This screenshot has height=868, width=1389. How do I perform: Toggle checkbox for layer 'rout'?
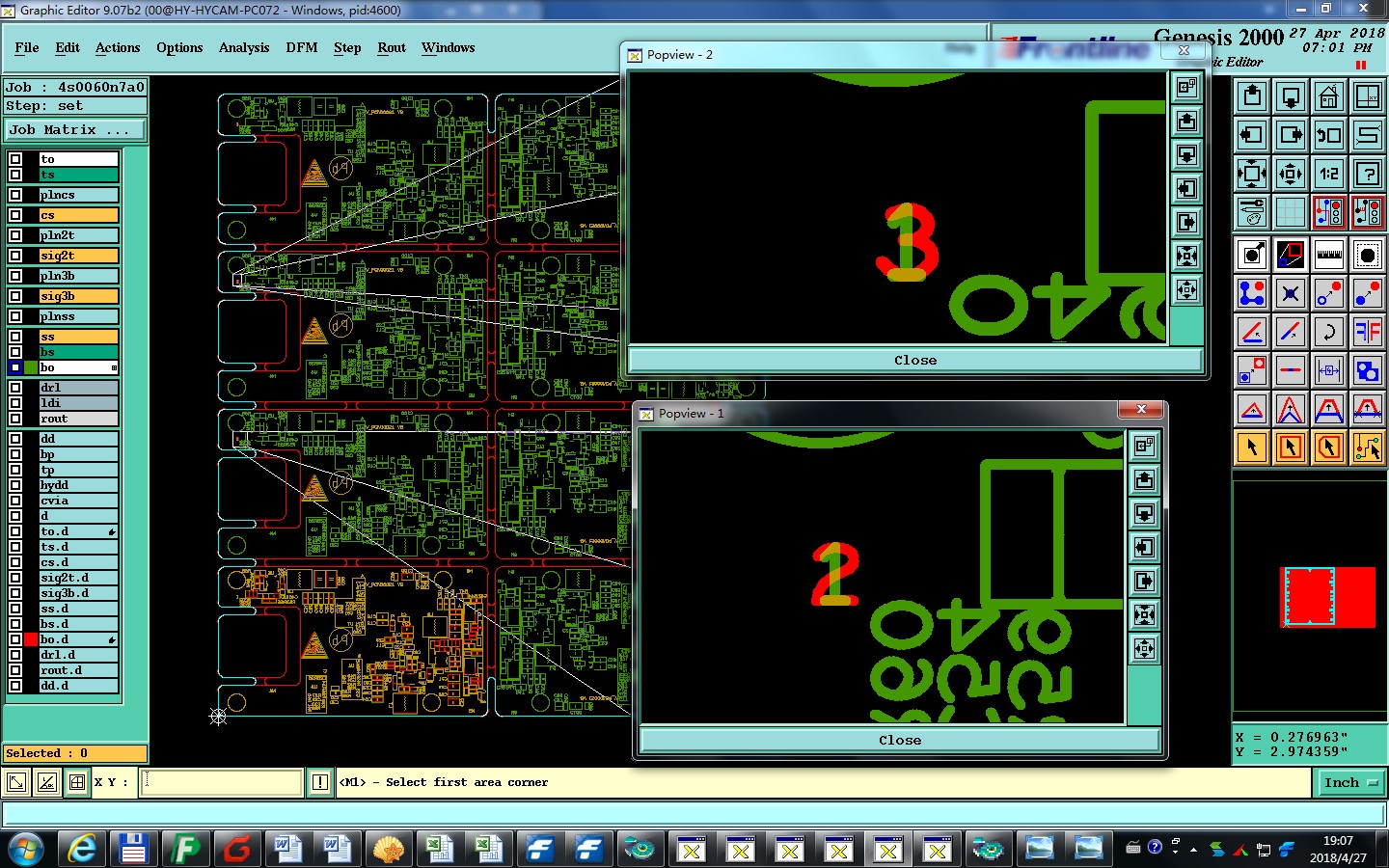coord(15,419)
